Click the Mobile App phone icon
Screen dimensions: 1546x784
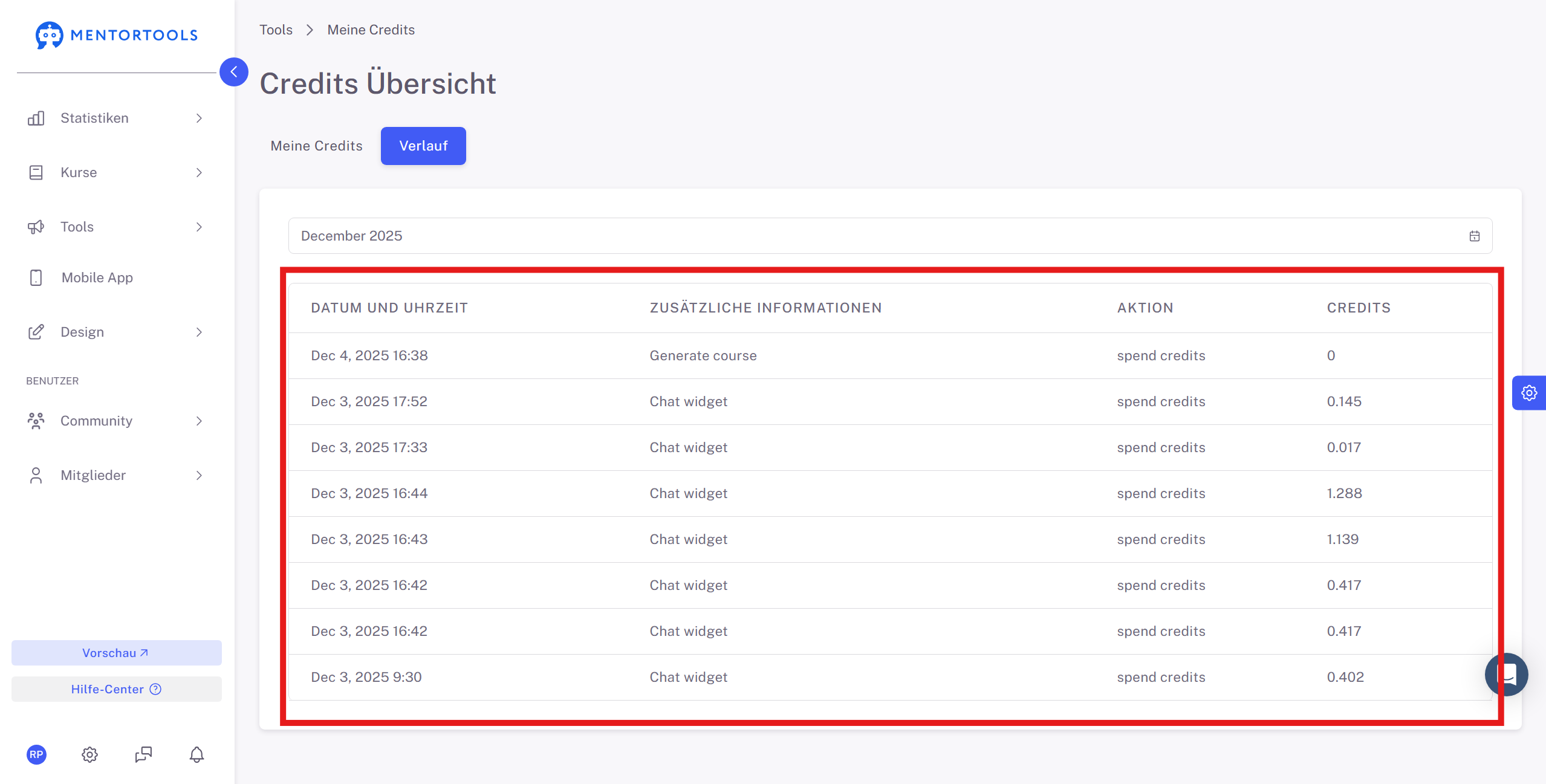click(x=36, y=277)
